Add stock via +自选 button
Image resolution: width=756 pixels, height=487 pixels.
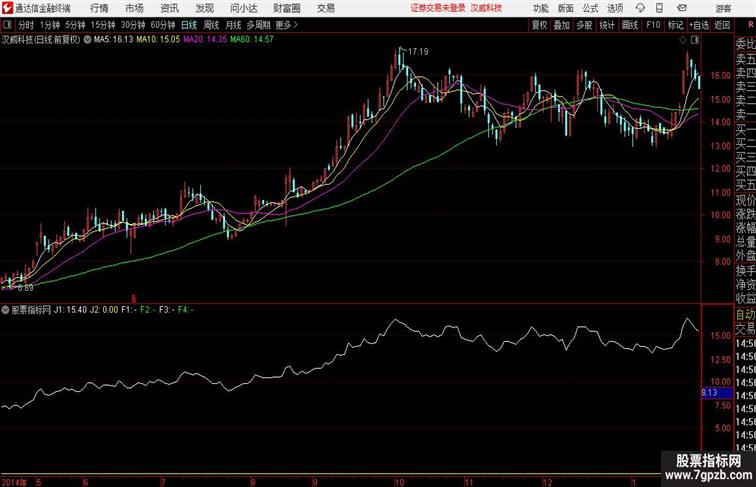click(699, 25)
